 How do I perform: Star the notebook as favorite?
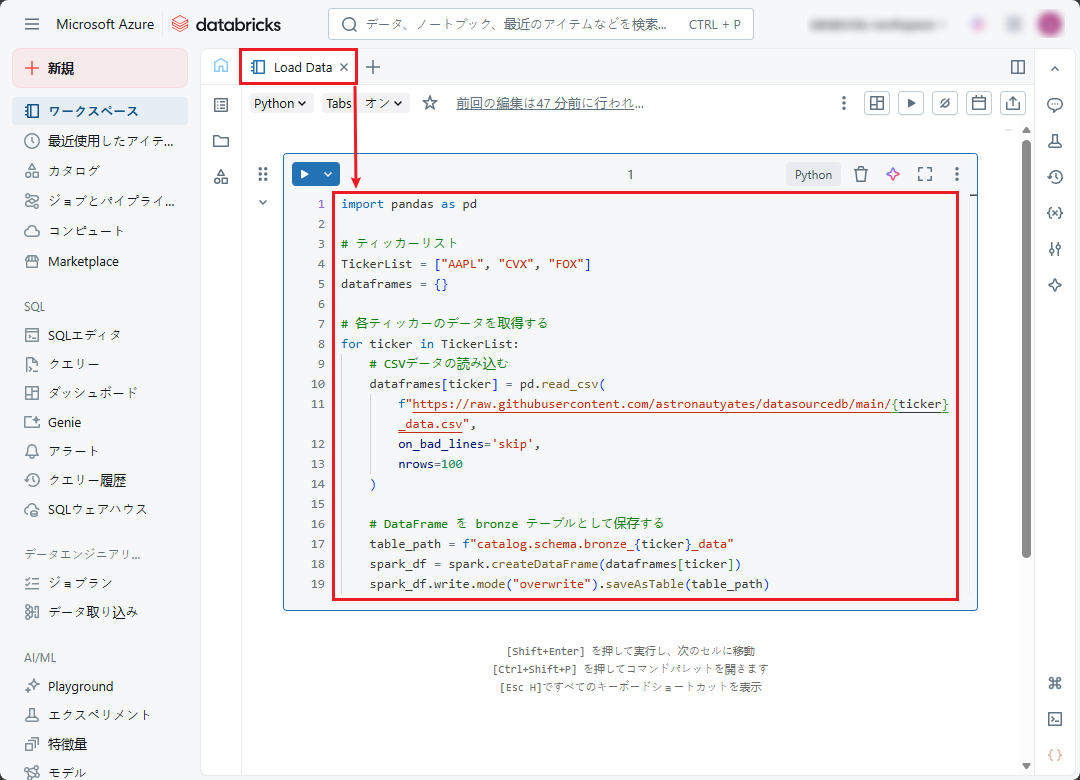(x=430, y=103)
